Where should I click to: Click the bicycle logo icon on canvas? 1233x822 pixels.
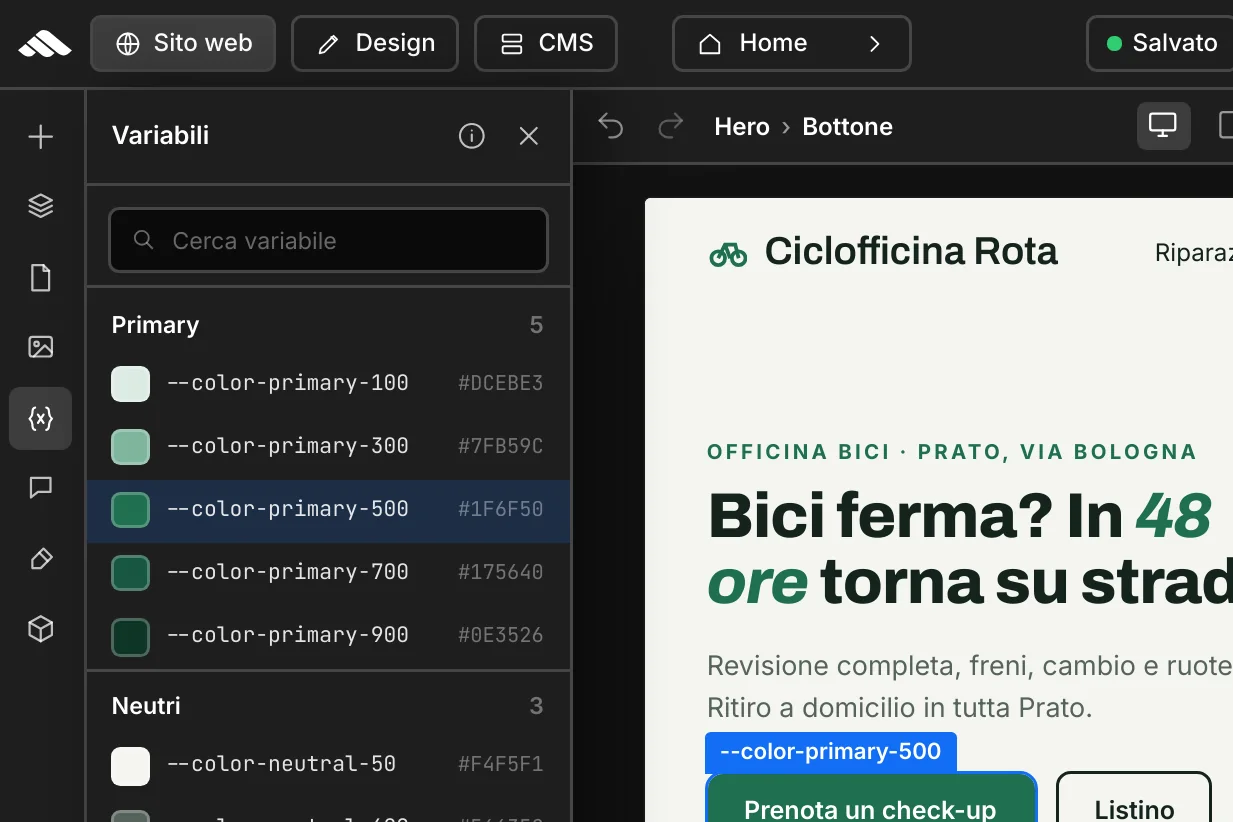pyautogui.click(x=728, y=255)
